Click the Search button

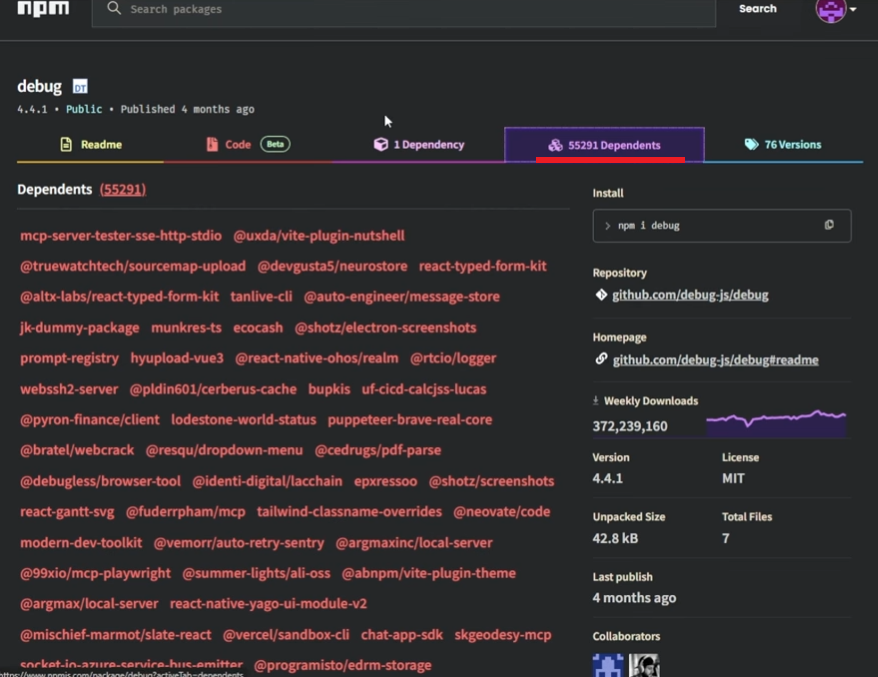tap(758, 8)
